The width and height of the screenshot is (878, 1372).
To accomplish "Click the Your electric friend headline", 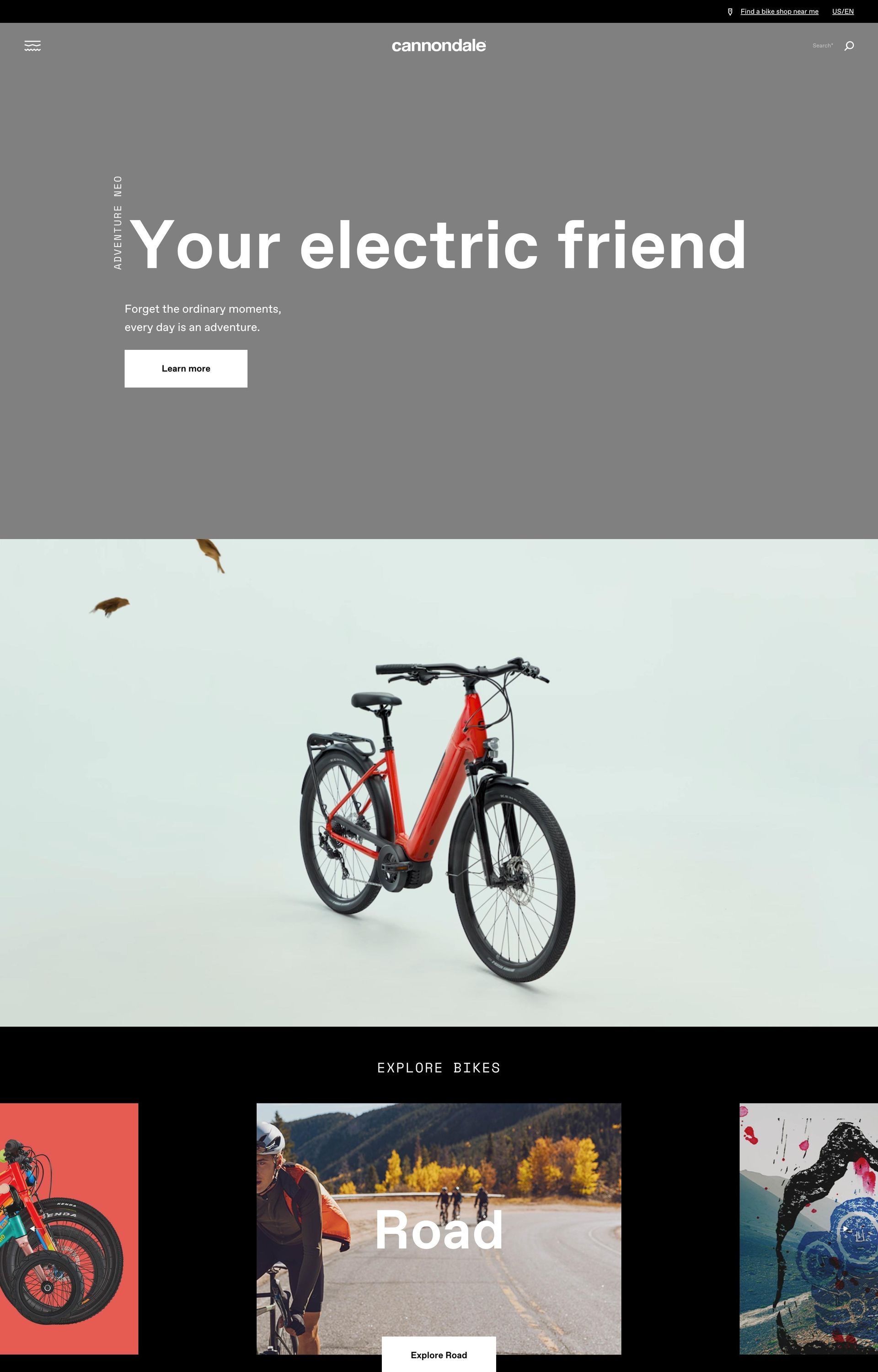I will coord(439,245).
